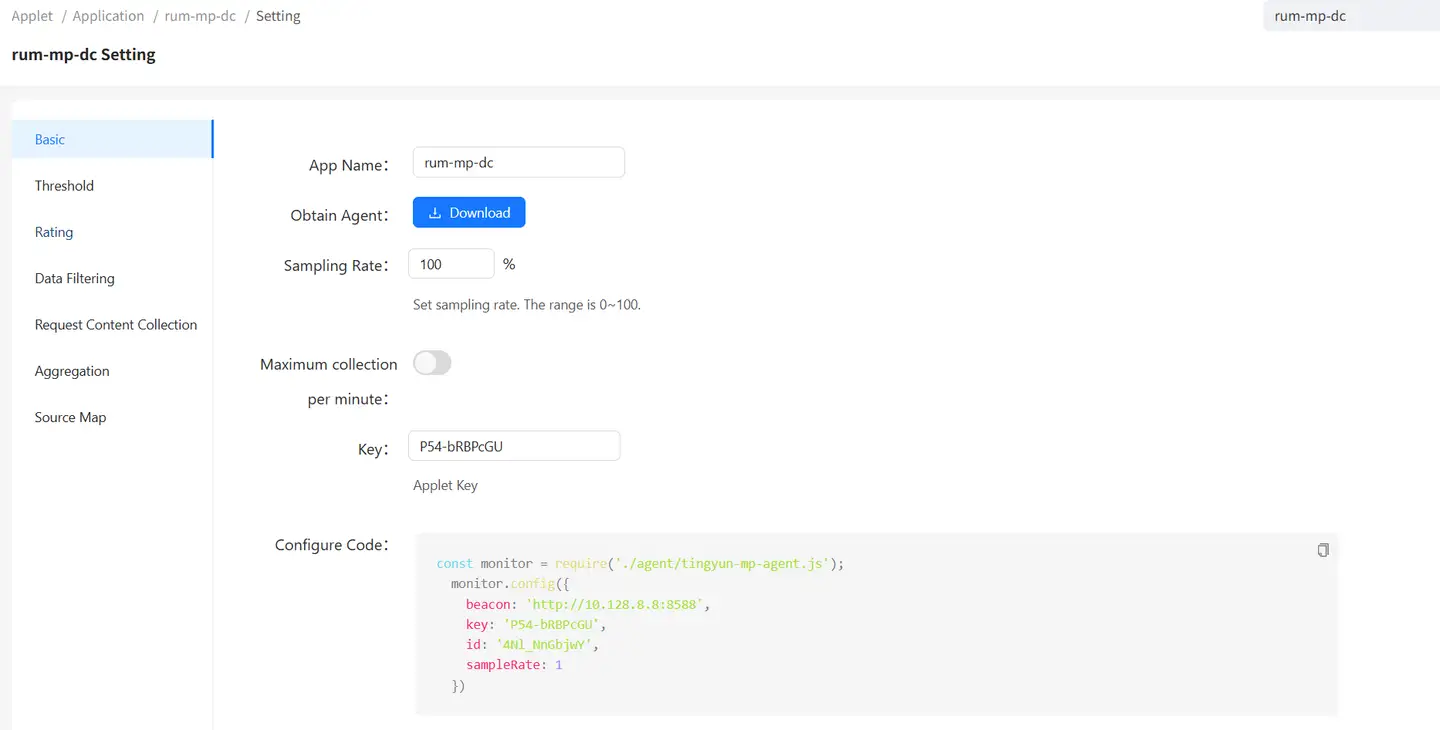Viewport: 1440px width, 730px height.
Task: Click the Download agent button
Action: click(x=469, y=213)
